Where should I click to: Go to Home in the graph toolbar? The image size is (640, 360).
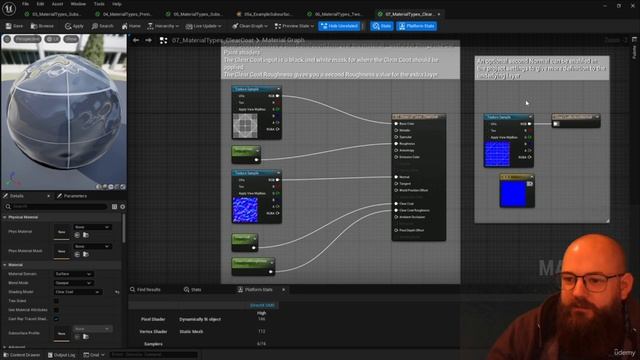click(131, 26)
